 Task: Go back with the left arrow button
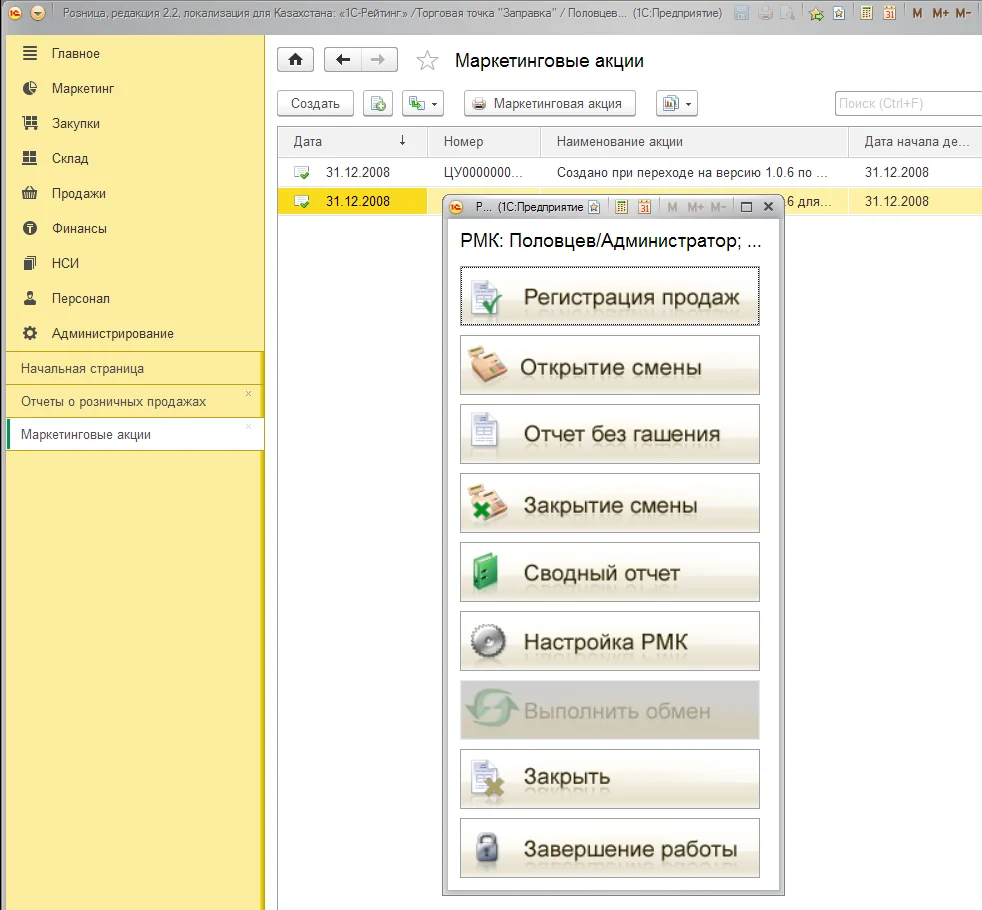tap(343, 60)
